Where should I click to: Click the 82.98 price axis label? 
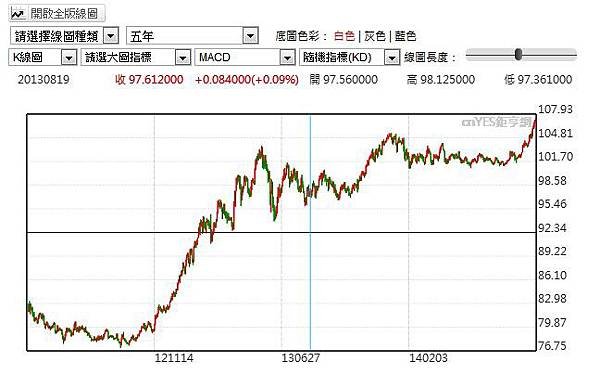click(553, 299)
